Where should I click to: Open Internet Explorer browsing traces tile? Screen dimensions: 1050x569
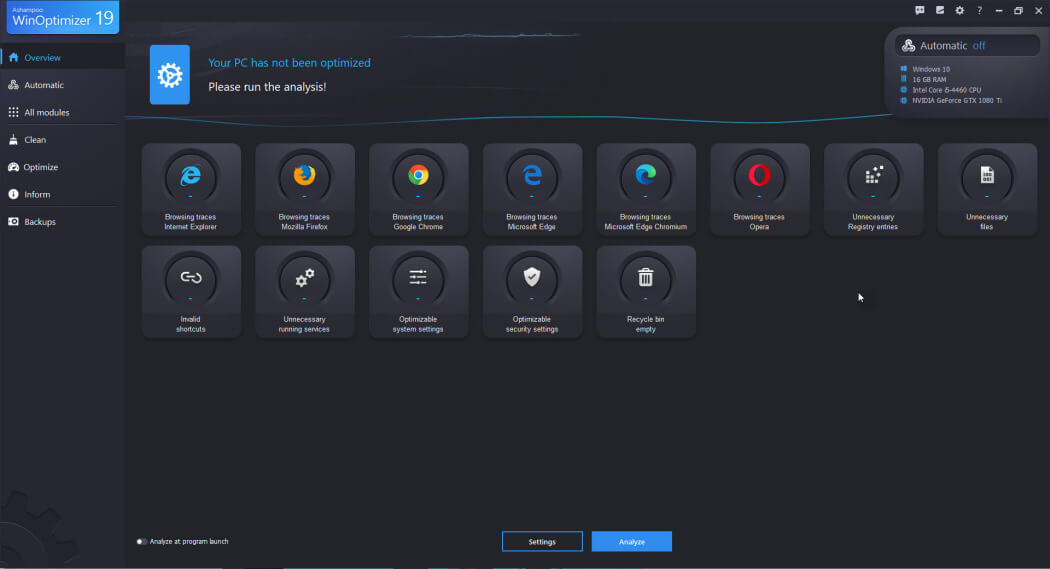(191, 189)
